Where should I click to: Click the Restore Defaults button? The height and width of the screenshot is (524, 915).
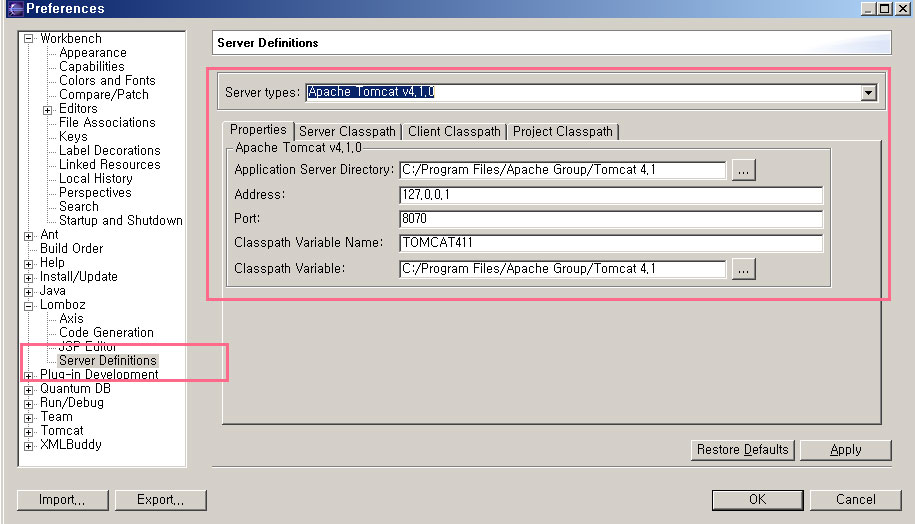click(742, 450)
